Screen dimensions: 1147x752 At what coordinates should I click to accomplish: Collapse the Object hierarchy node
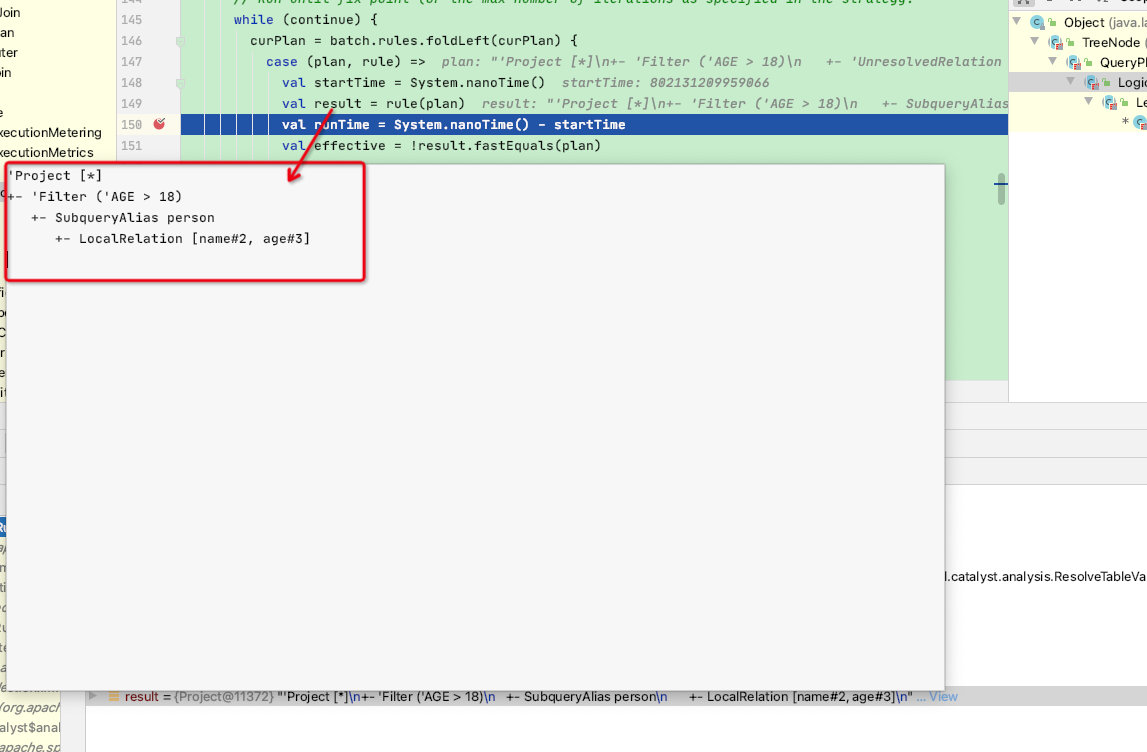pos(1017,21)
